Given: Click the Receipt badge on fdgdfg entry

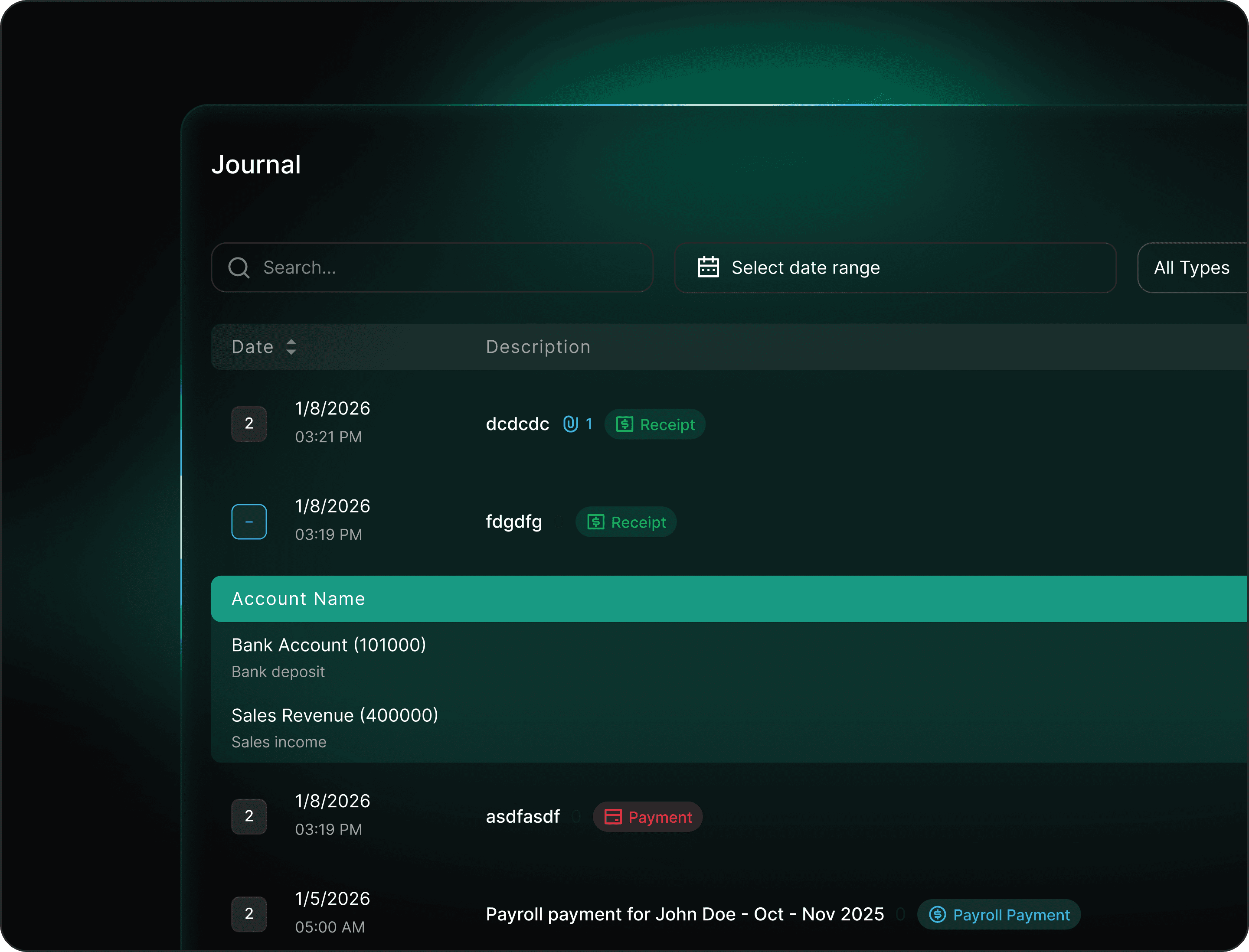Looking at the screenshot, I should point(626,522).
